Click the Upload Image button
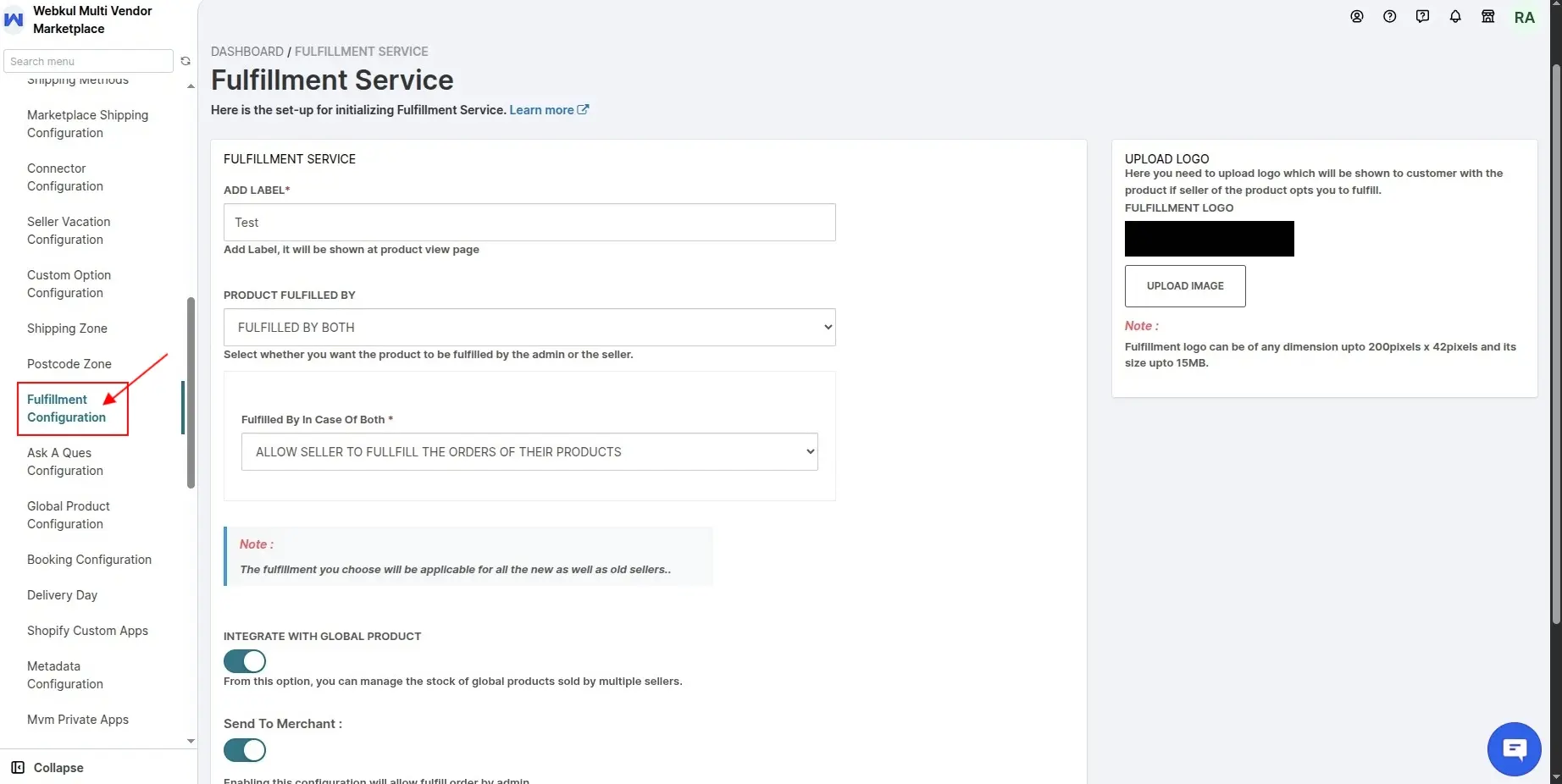The width and height of the screenshot is (1562, 784). [1185, 286]
